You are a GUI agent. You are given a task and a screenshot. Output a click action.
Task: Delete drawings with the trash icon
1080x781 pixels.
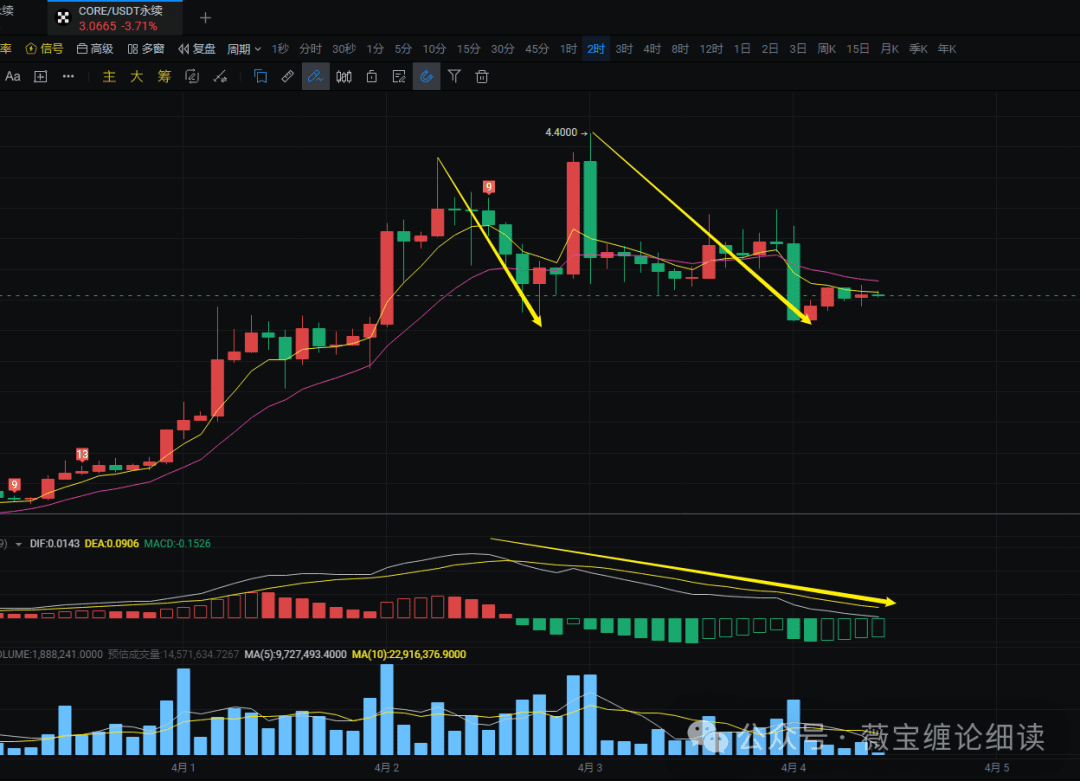(x=482, y=76)
